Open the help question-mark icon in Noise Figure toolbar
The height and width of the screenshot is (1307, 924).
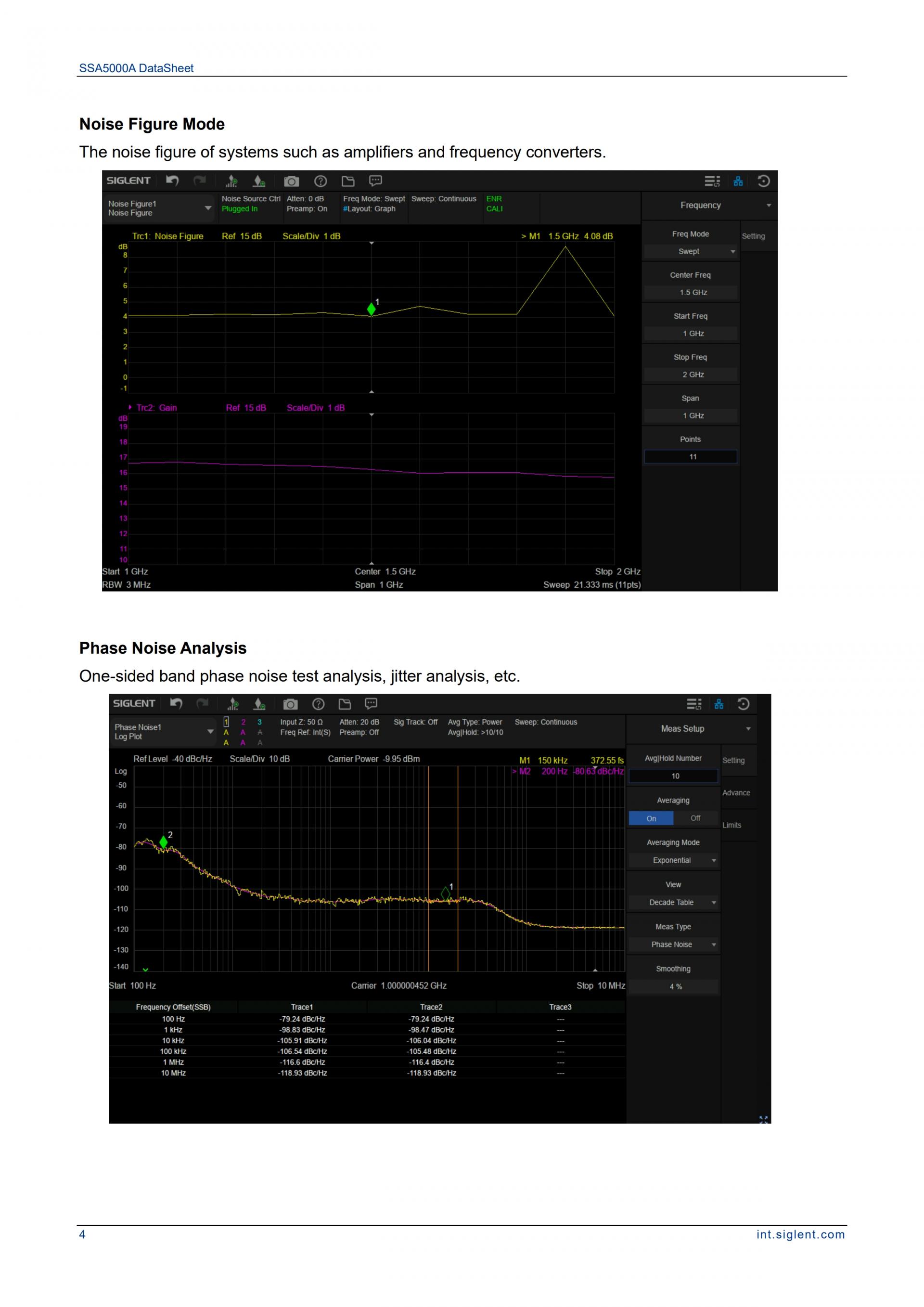click(x=321, y=181)
